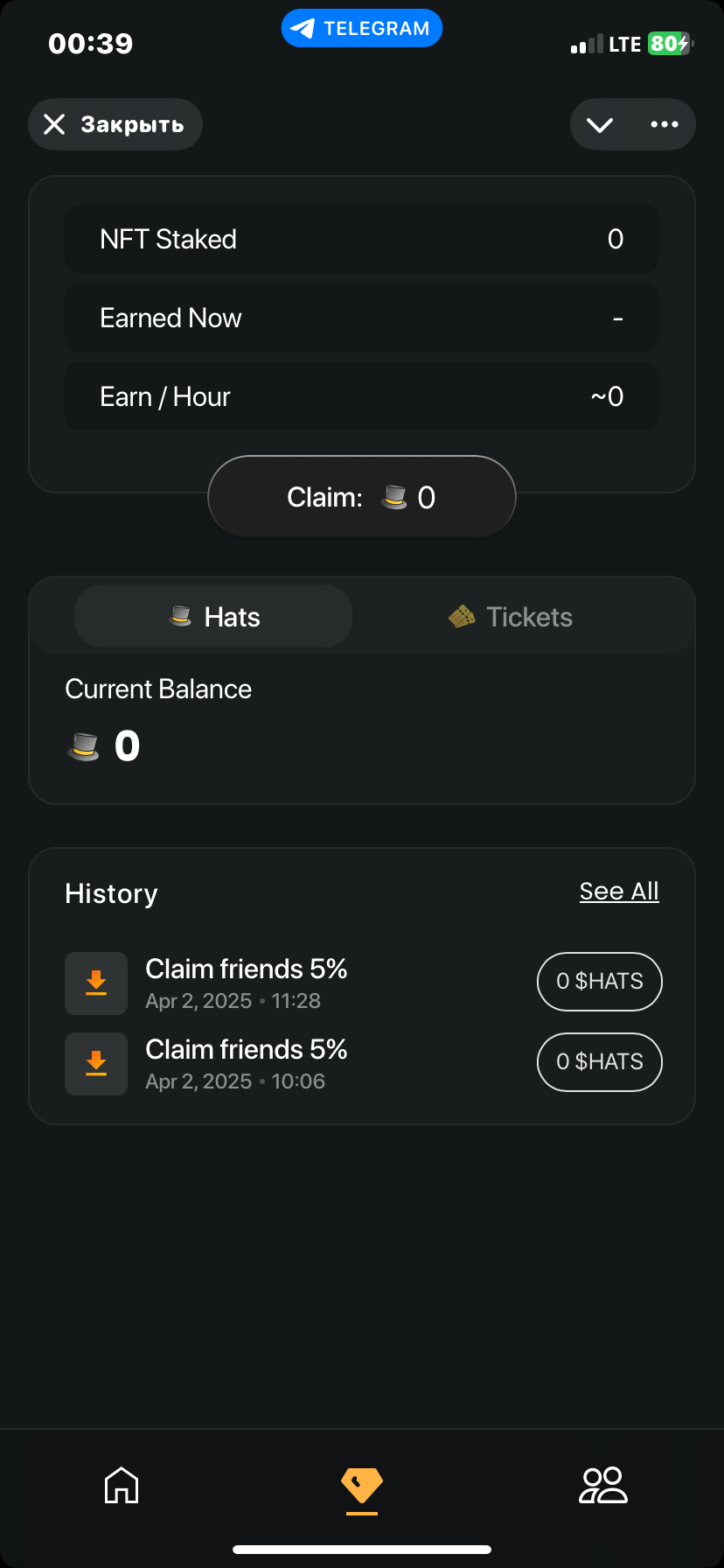Select the Earned Now row
Viewport: 724px width, 1568px height.
362,318
